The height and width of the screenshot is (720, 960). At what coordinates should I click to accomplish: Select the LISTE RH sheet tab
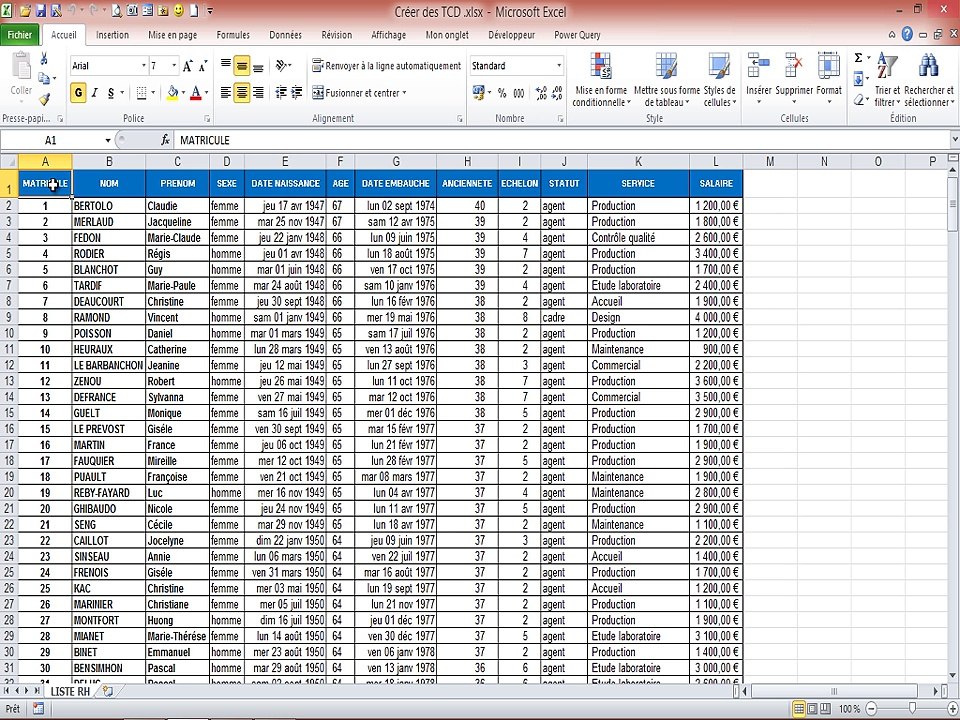point(70,691)
